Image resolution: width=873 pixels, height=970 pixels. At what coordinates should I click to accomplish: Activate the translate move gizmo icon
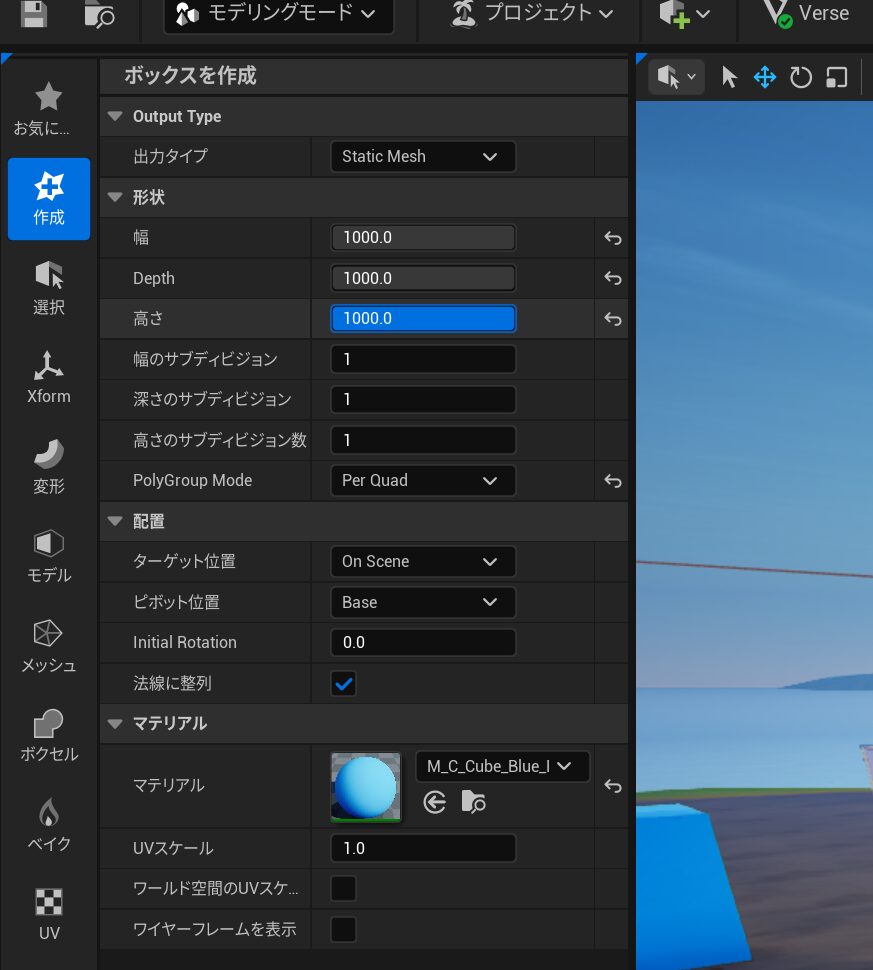click(765, 77)
